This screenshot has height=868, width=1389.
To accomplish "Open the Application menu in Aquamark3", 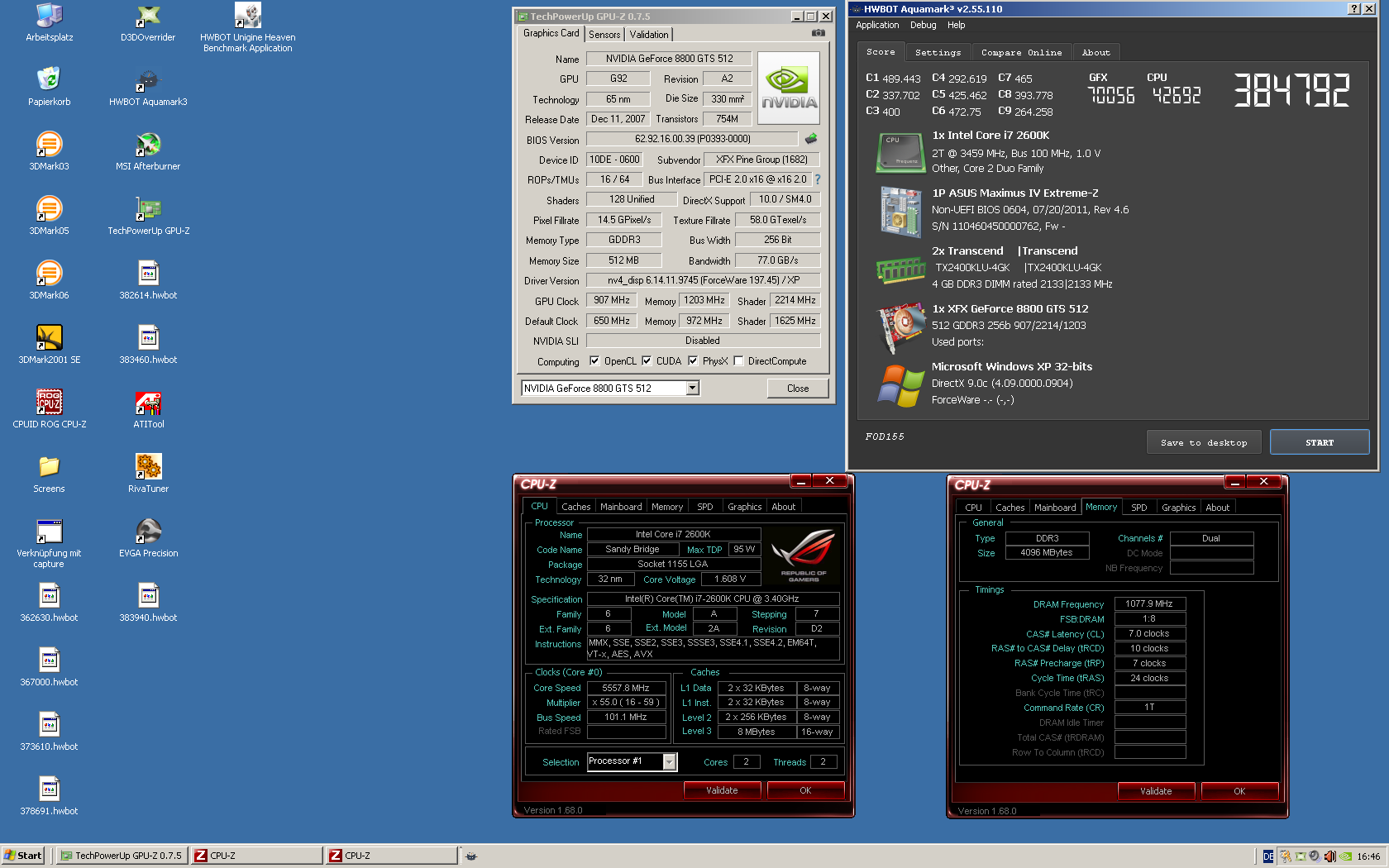I will click(877, 25).
